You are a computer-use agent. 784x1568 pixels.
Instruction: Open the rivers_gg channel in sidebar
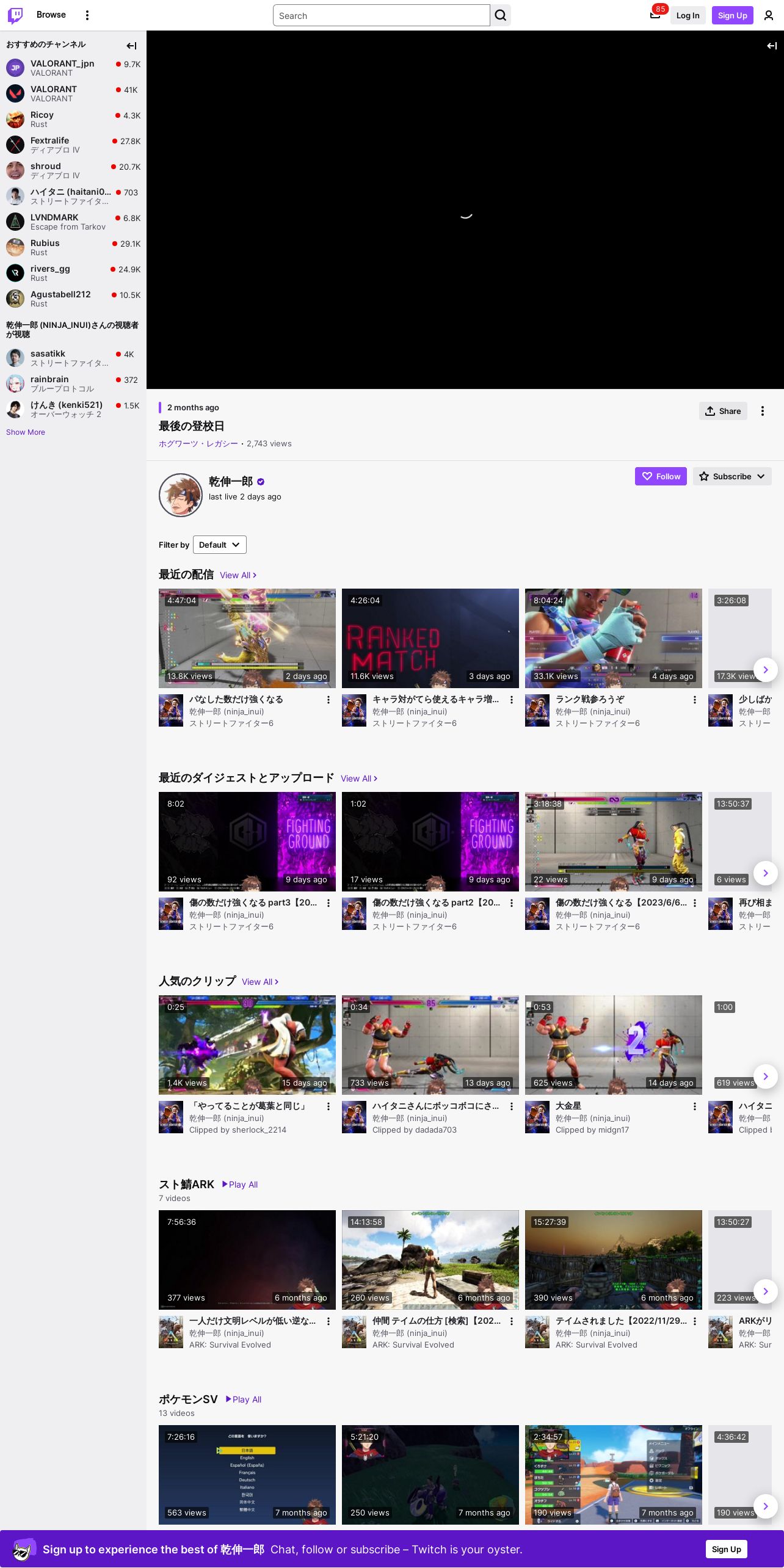click(73, 273)
